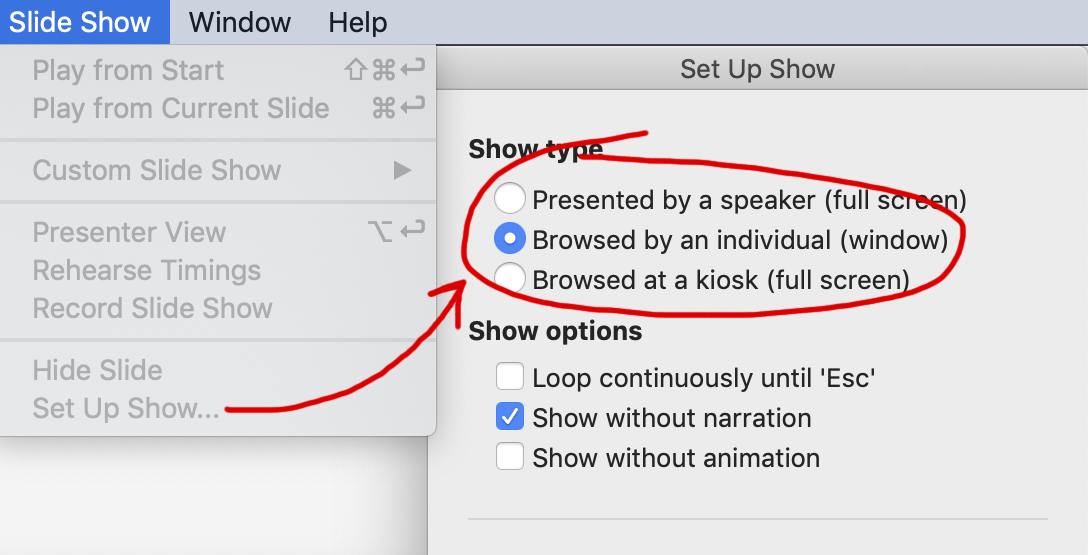Open Set Up Show… from the menu
1088x555 pixels.
click(x=126, y=408)
